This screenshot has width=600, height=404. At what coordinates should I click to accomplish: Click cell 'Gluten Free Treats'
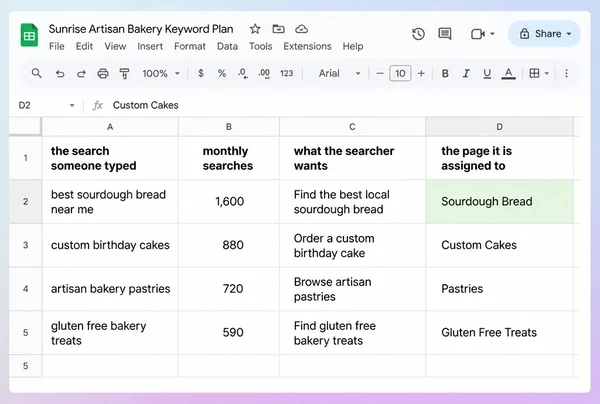499,332
